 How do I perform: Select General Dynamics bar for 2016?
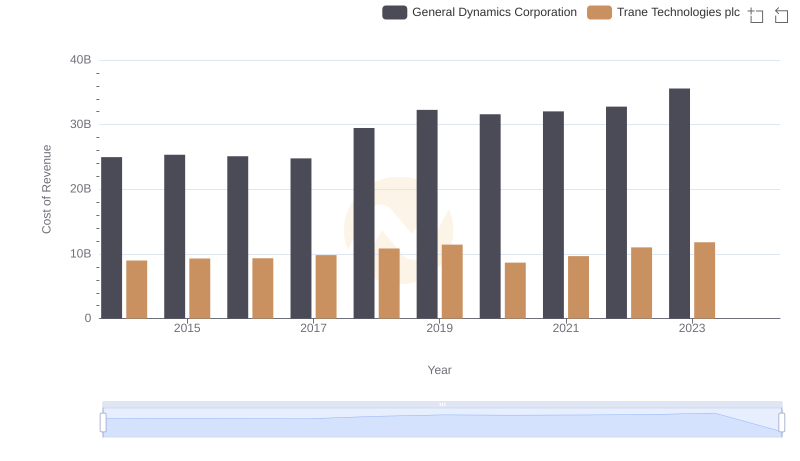click(x=238, y=238)
